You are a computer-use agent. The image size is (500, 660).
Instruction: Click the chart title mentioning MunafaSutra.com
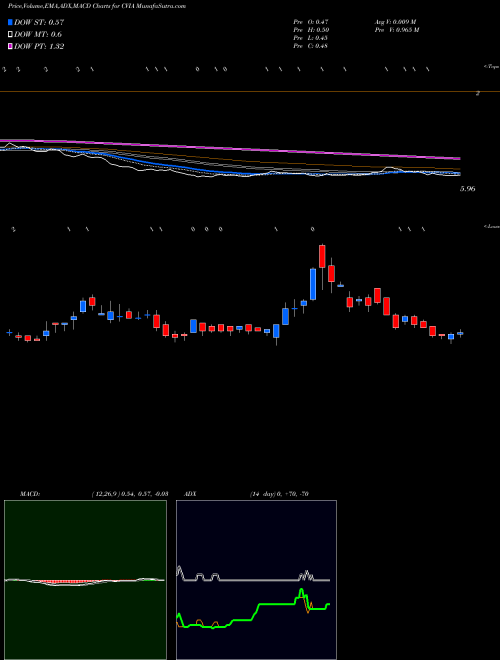pyautogui.click(x=97, y=6)
